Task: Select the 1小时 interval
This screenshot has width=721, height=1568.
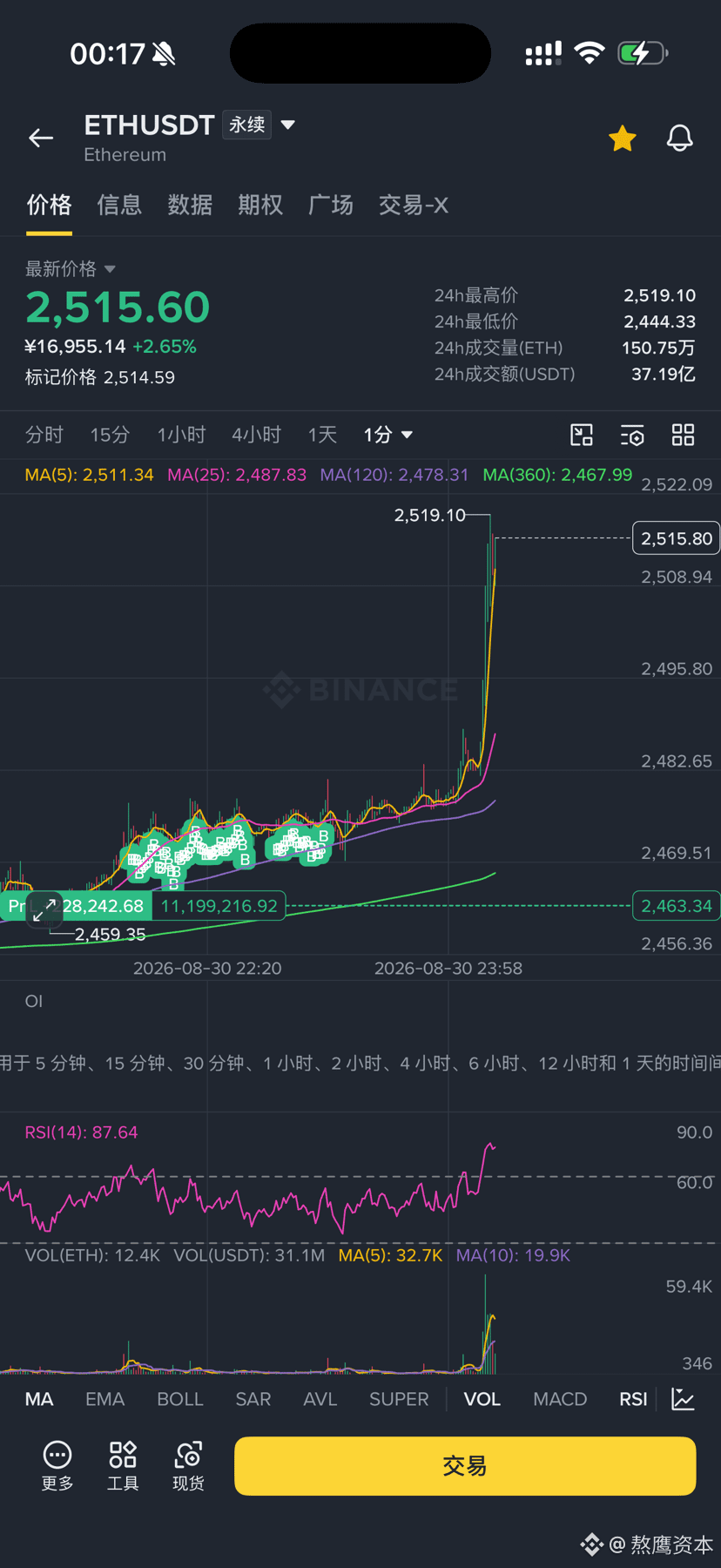Action: [x=181, y=435]
